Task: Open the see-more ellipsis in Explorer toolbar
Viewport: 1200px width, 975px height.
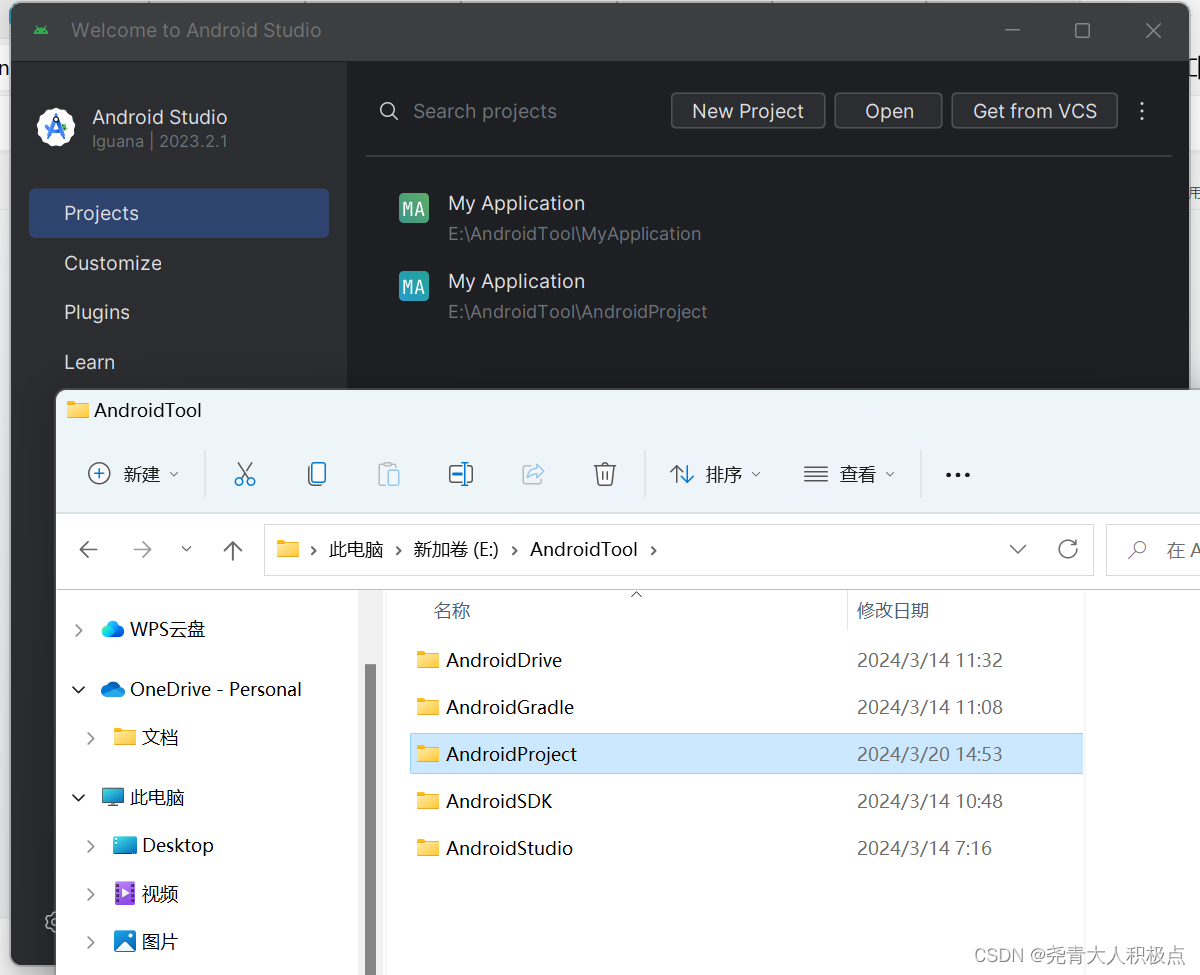Action: pos(958,475)
